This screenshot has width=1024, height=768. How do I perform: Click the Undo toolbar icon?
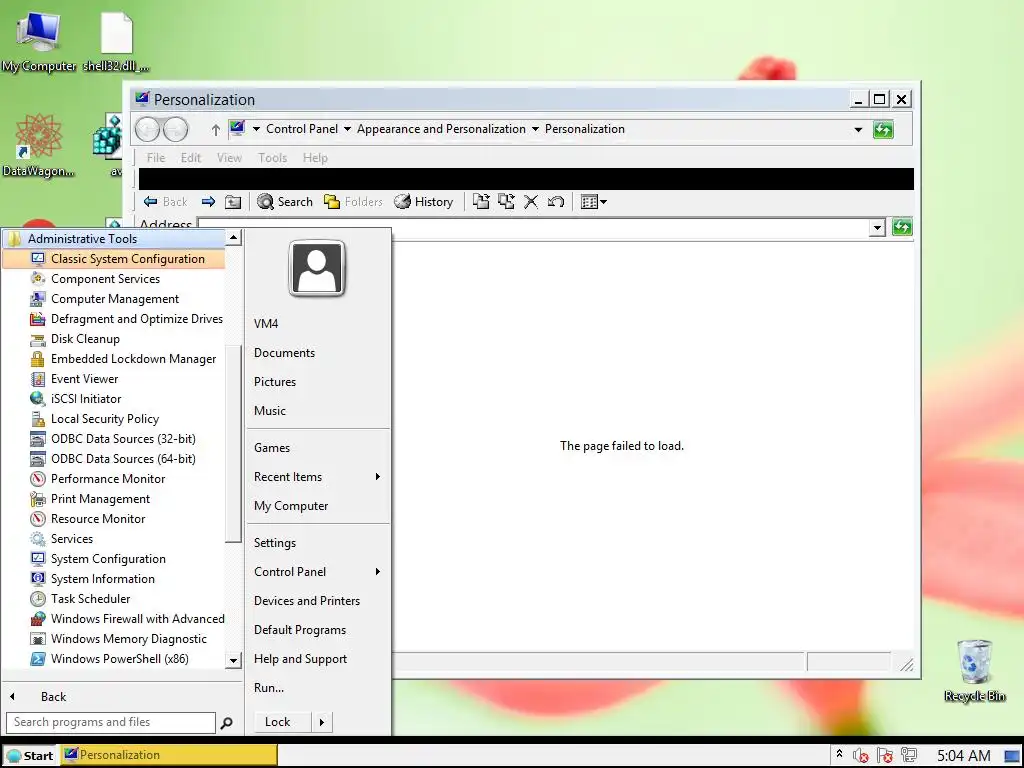[556, 202]
